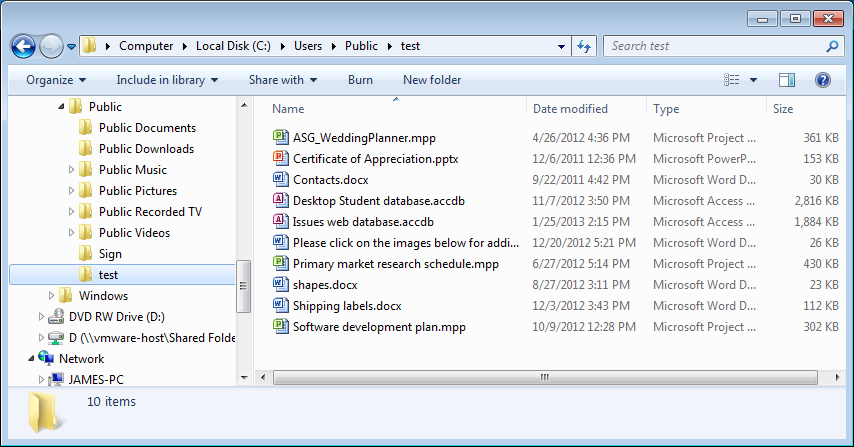The height and width of the screenshot is (447, 854).
Task: Click the Refresh button beside the address bar
Action: click(584, 46)
